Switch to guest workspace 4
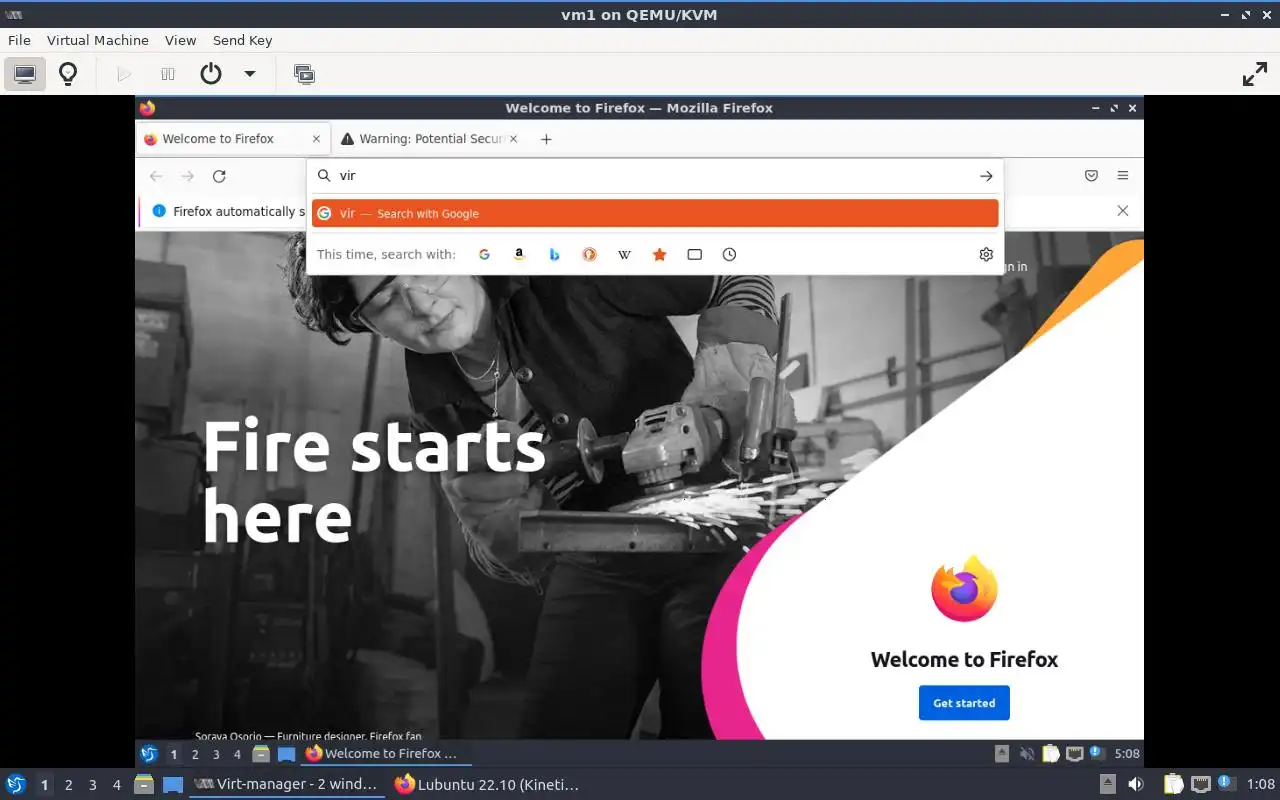Screen dimensions: 1280x800 tap(237, 754)
